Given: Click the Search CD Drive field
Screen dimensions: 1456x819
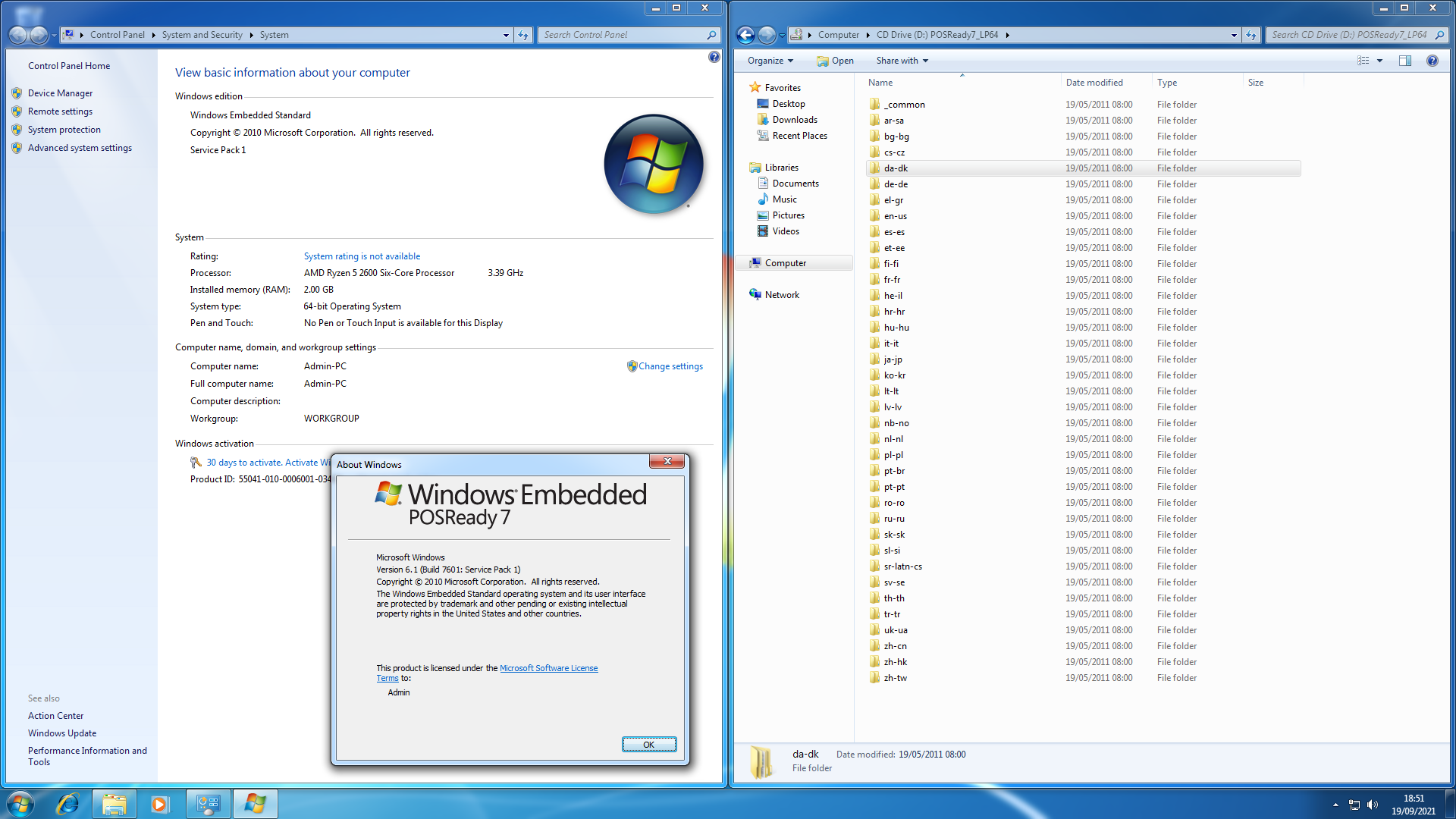Looking at the screenshot, I should pos(1357,35).
